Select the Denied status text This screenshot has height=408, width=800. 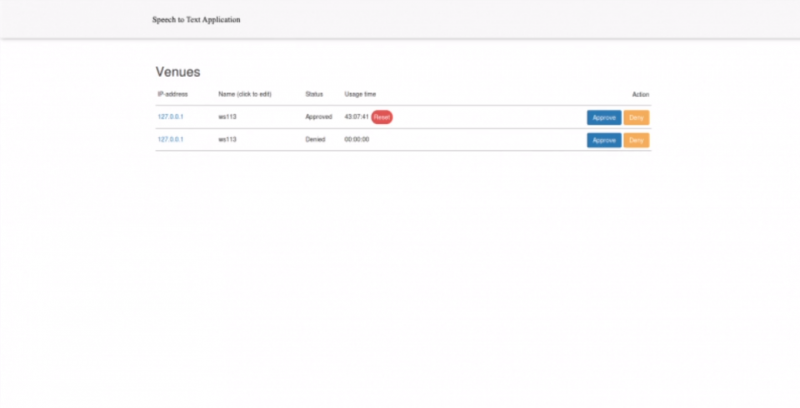pos(315,140)
